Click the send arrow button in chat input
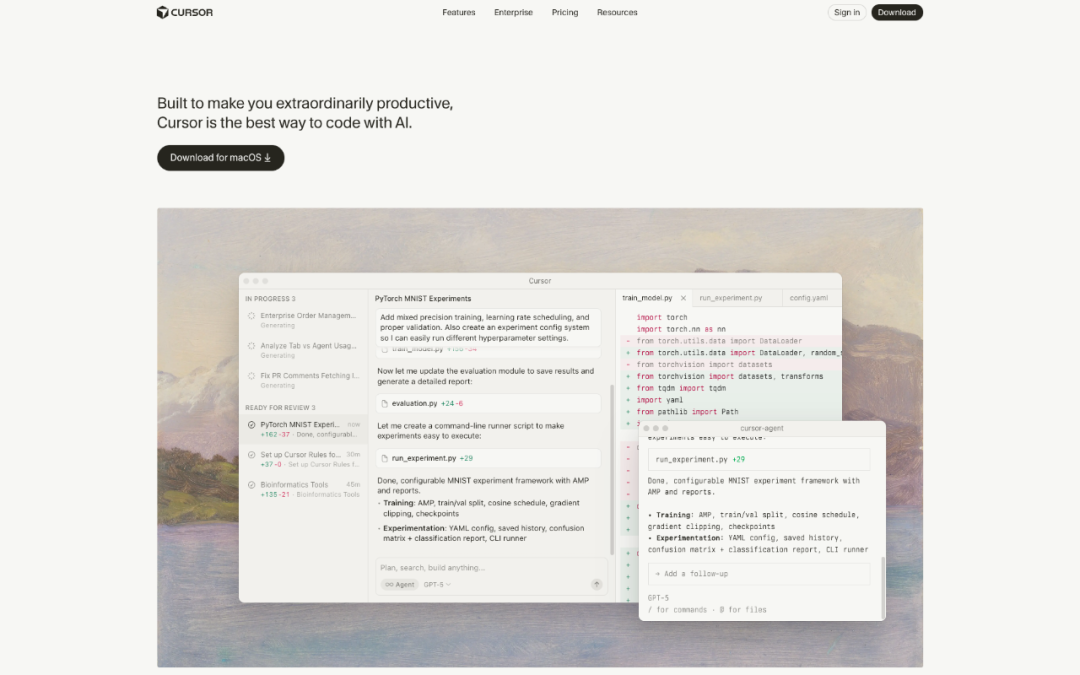 click(x=596, y=584)
